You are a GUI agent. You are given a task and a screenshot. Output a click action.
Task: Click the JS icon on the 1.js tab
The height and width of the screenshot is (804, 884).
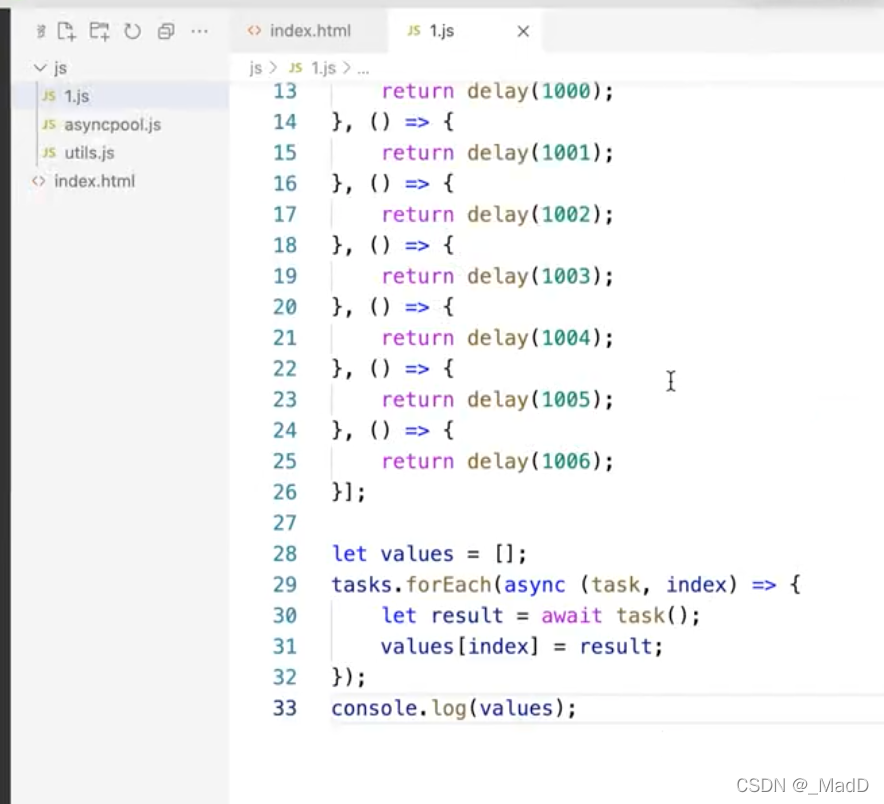414,30
